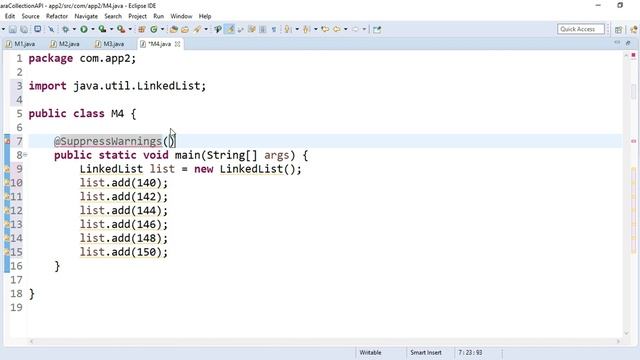Click the Last Edit Location icon
The width and height of the screenshot is (640, 360).
click(325, 29)
